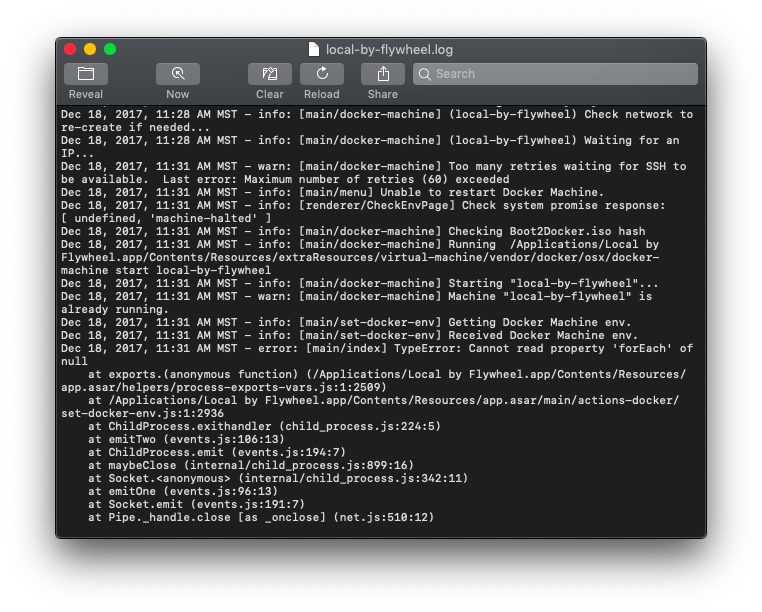Screen dimensions: 762x612
Task: Click 'Received Docker Machine env.' line
Action: click(x=349, y=335)
